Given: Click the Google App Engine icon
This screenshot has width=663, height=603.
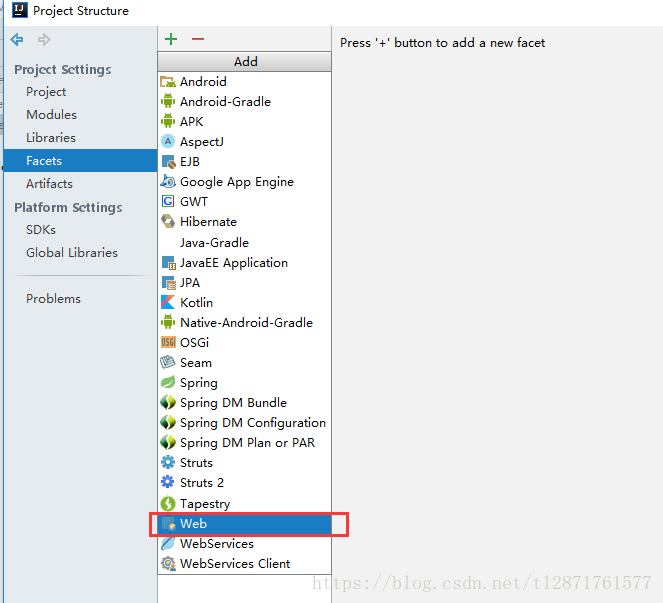Looking at the screenshot, I should click(x=168, y=182).
